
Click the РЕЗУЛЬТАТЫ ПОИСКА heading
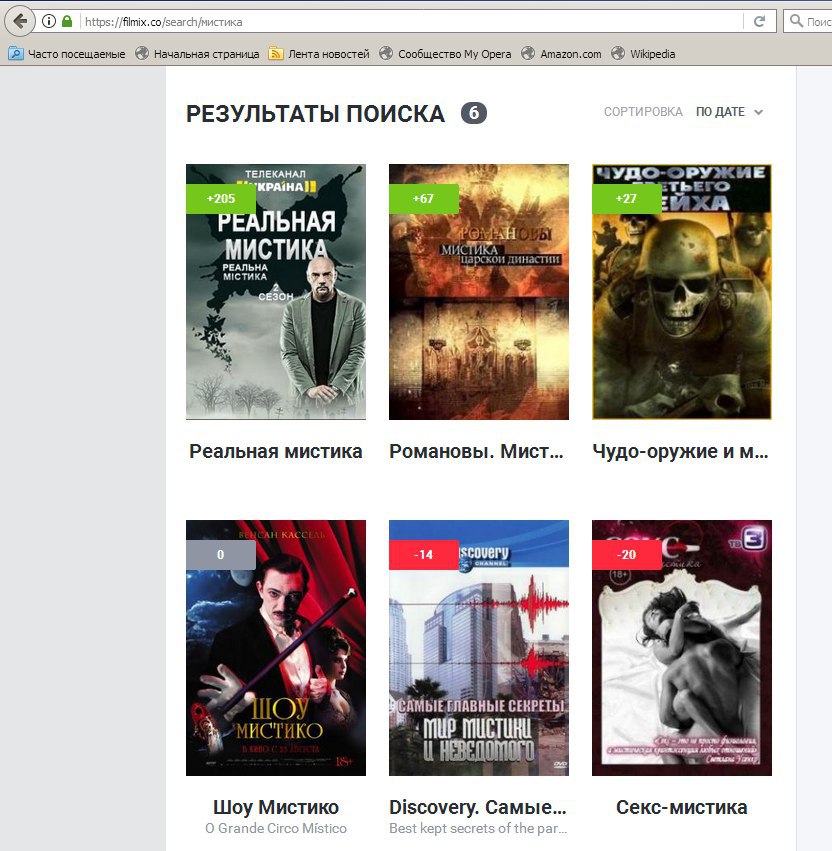pos(315,113)
